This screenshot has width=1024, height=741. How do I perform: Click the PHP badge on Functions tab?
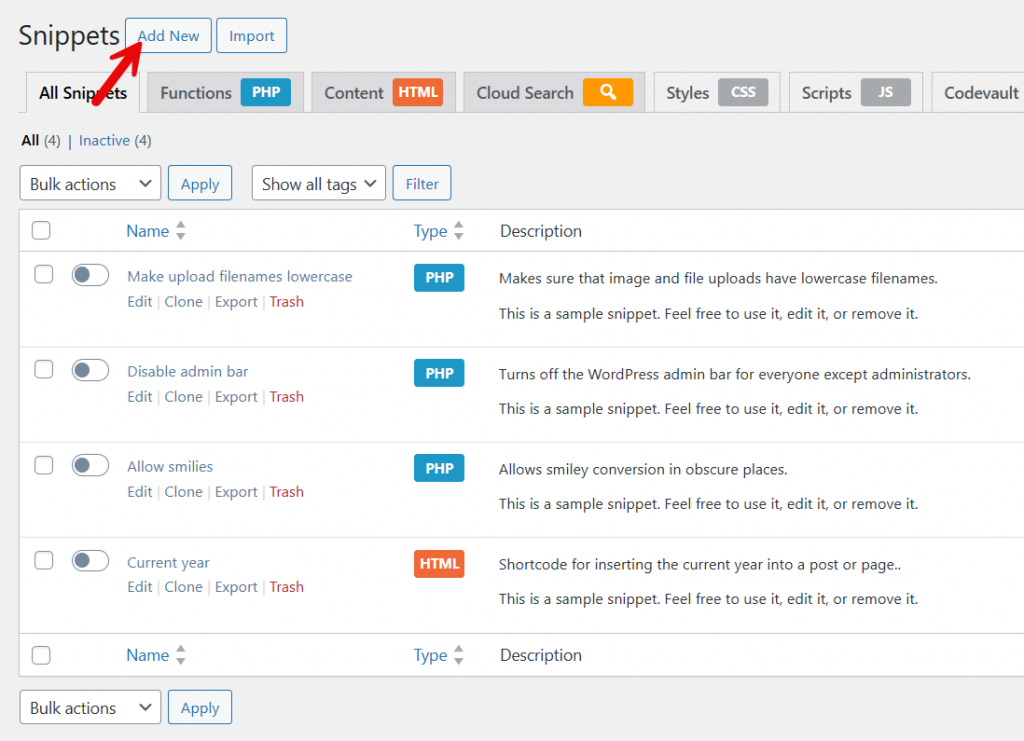point(266,93)
